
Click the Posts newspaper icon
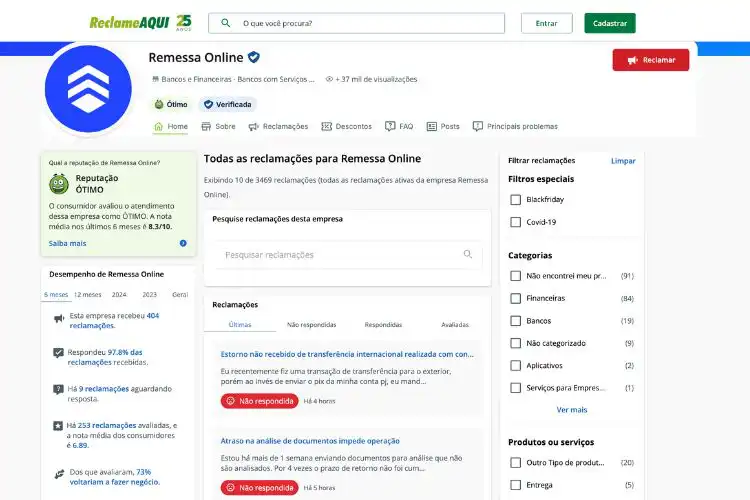click(x=432, y=126)
